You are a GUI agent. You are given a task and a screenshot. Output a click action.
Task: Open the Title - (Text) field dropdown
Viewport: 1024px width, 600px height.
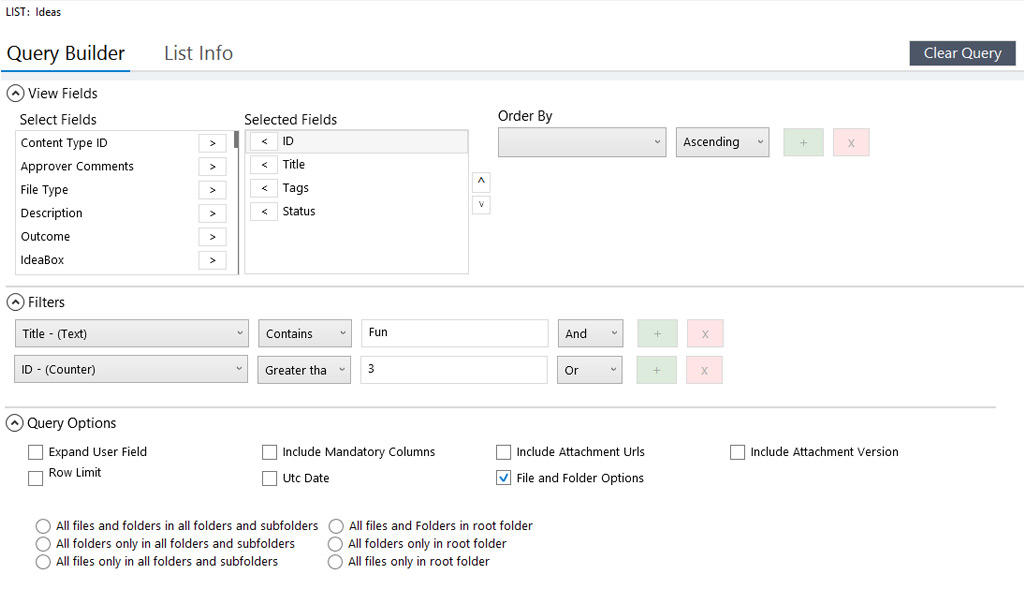(132, 334)
